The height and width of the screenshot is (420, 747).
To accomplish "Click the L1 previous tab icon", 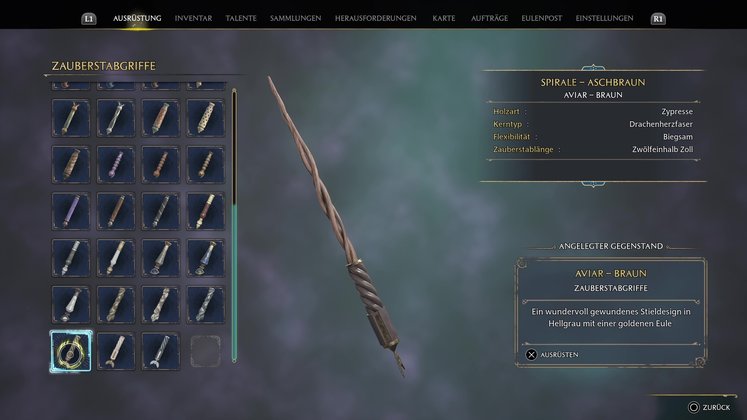I will pyautogui.click(x=89, y=19).
